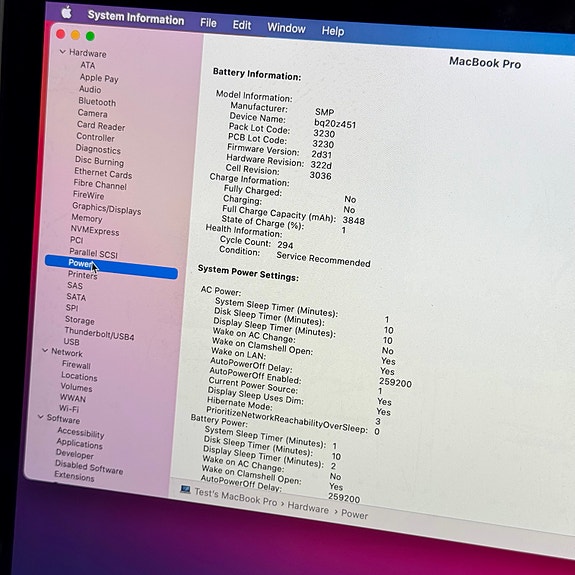The image size is (575, 575).
Task: Select Developer under Software
Action: click(x=75, y=454)
